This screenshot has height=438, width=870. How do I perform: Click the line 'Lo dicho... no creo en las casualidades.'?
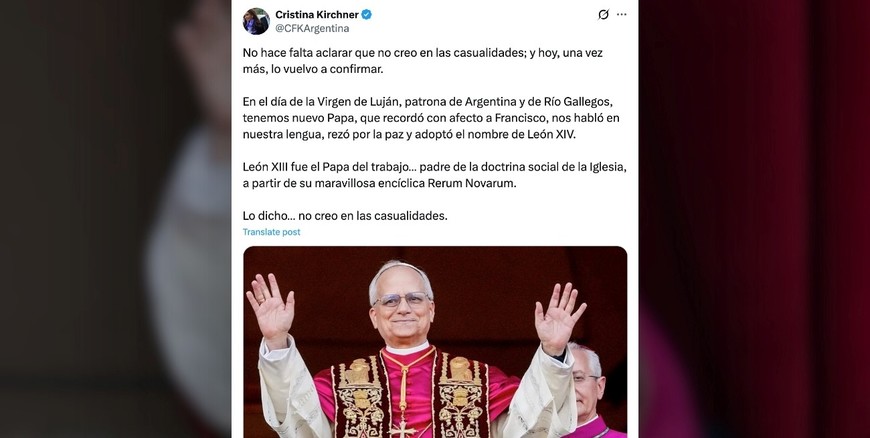(x=345, y=216)
